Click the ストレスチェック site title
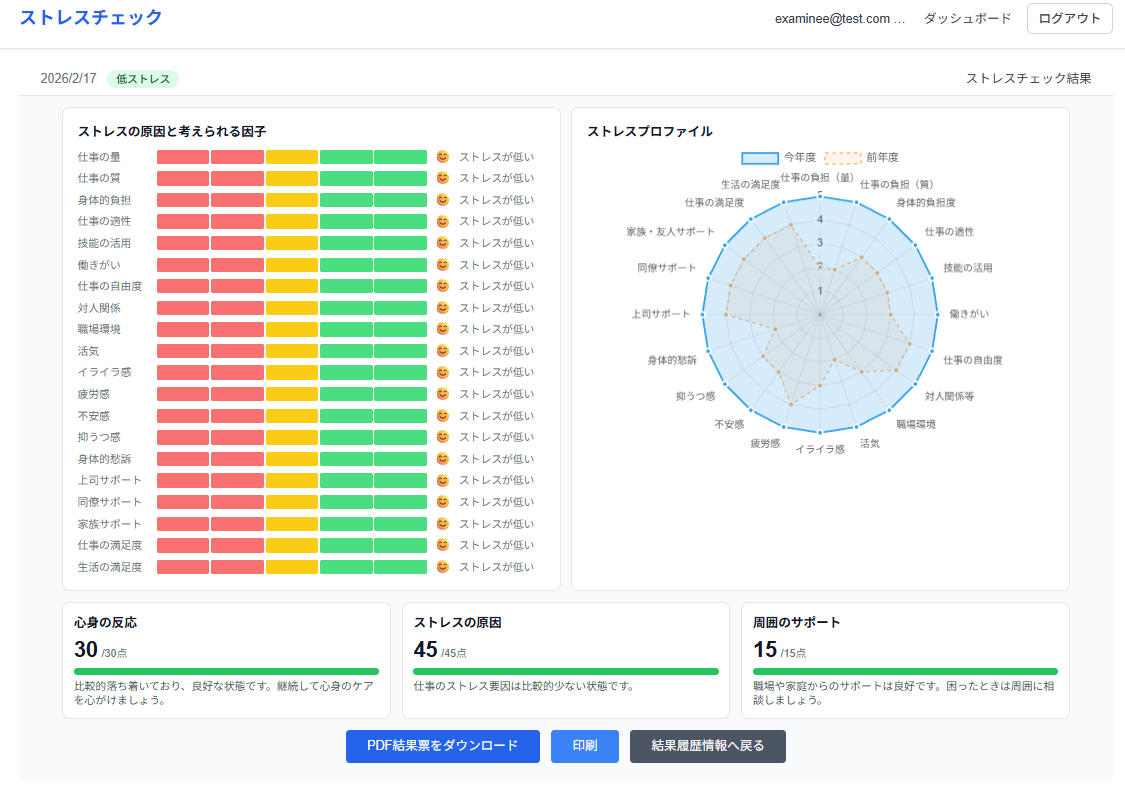The width and height of the screenshot is (1125, 797). pos(91,18)
